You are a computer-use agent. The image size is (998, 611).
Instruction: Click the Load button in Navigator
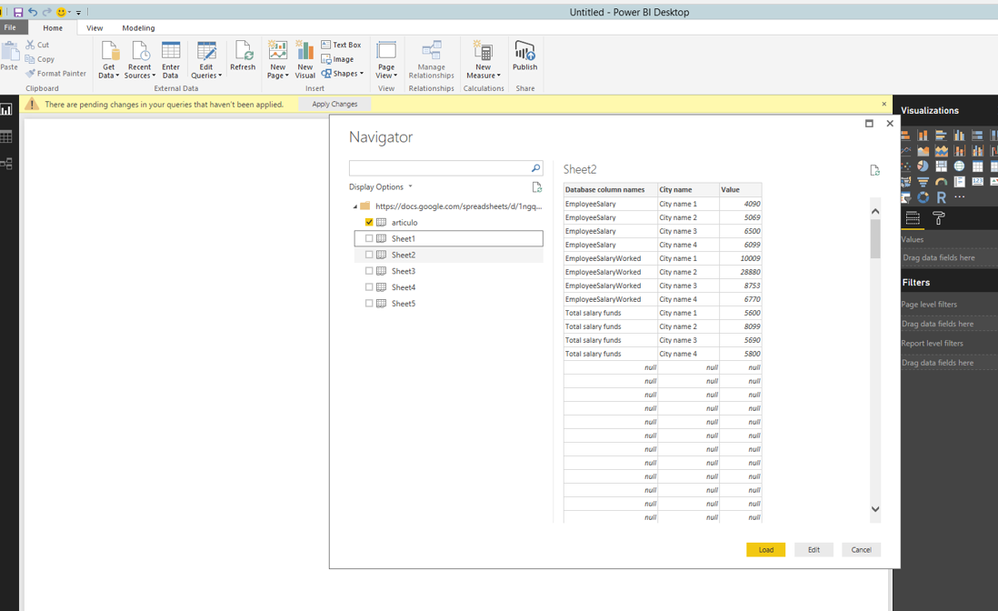pyautogui.click(x=766, y=550)
